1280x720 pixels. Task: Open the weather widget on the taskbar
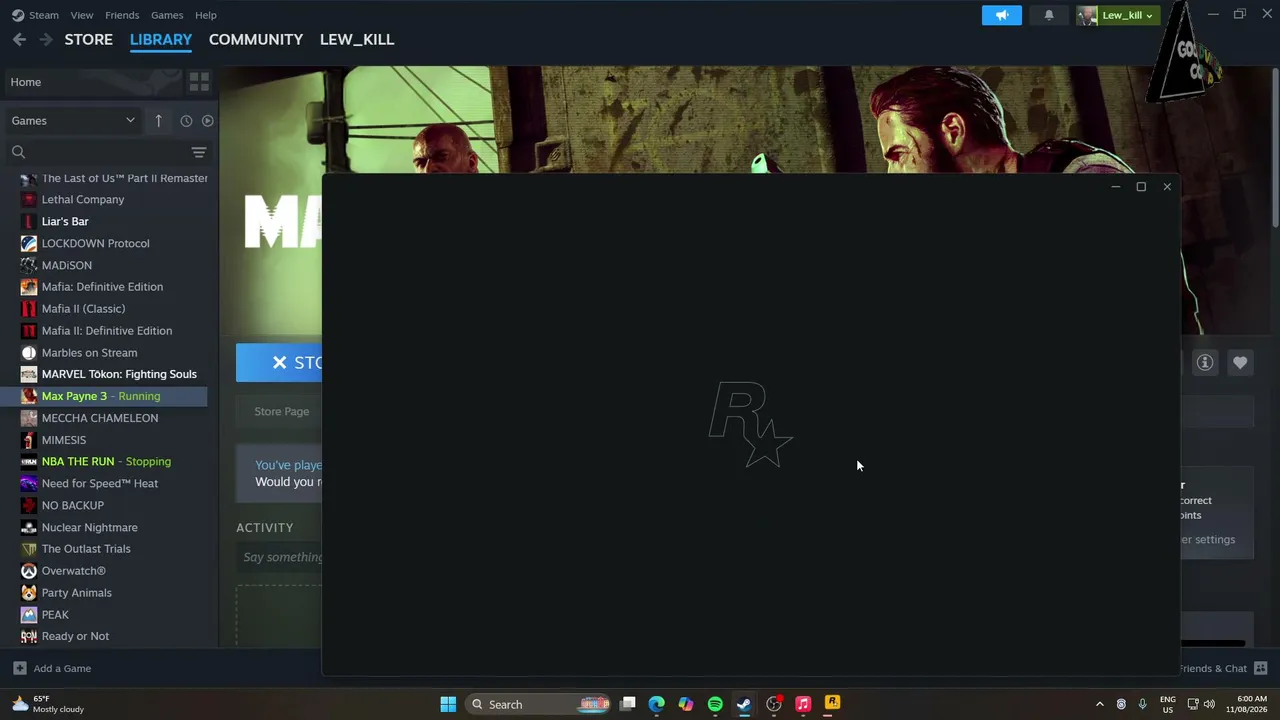47,704
